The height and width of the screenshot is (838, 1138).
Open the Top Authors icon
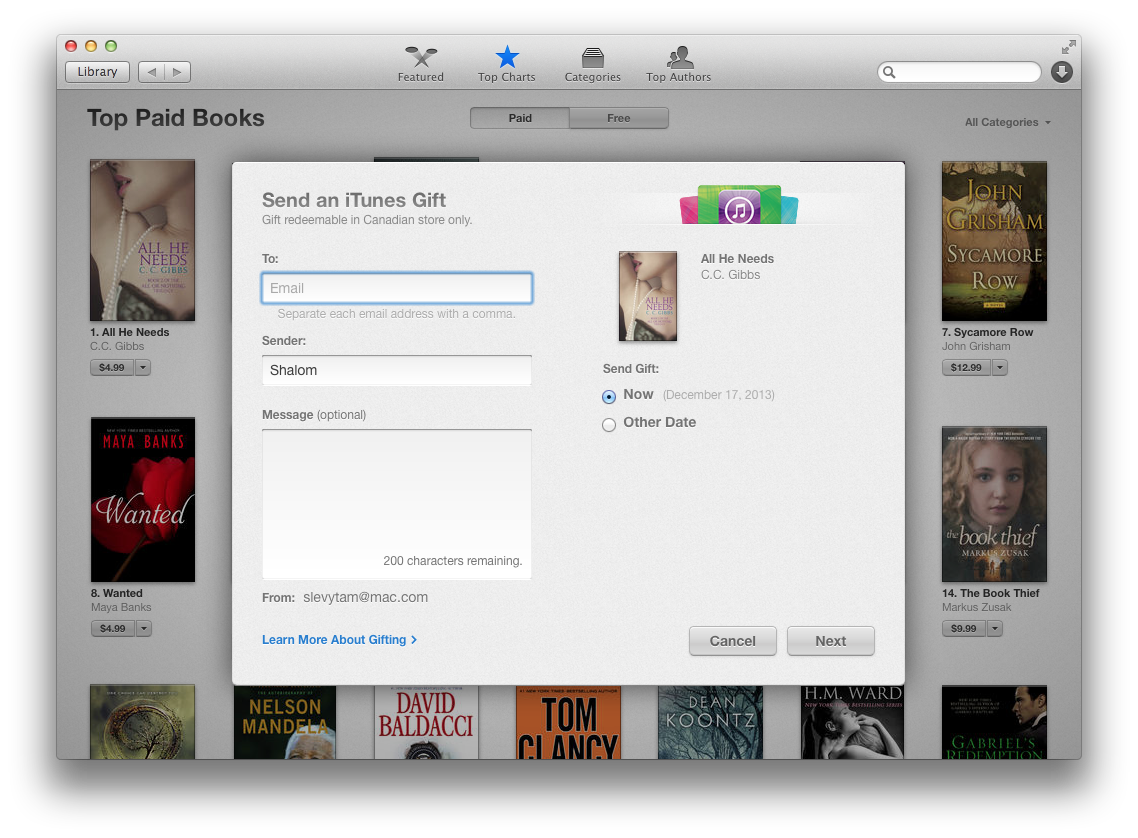tap(679, 57)
